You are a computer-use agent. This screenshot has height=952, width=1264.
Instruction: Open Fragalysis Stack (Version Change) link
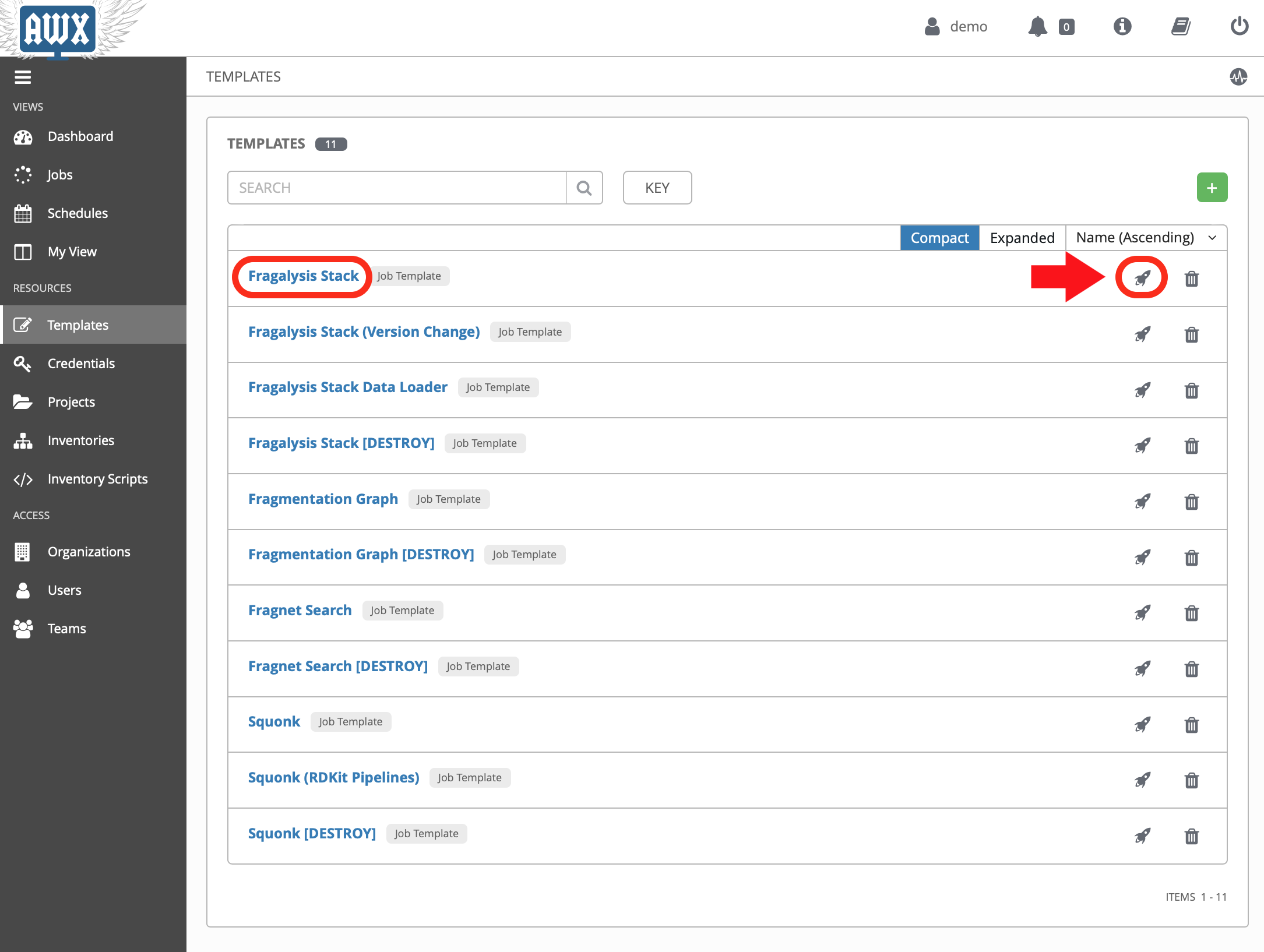click(364, 332)
